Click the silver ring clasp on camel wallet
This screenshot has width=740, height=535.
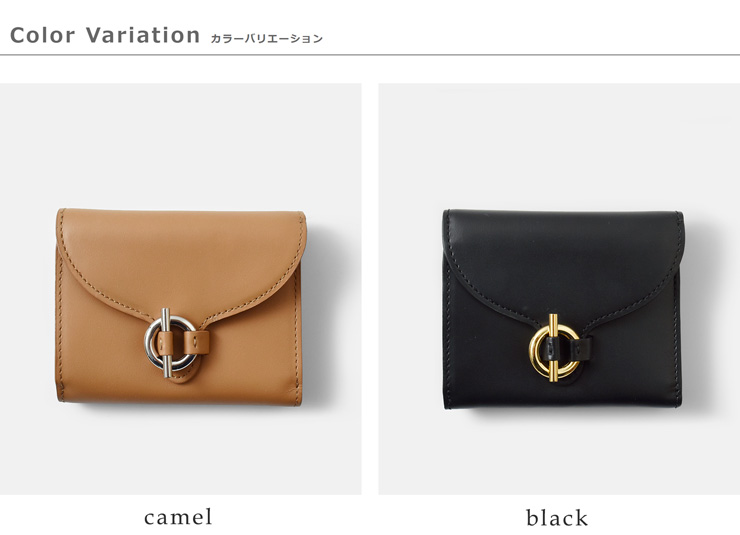[x=171, y=343]
